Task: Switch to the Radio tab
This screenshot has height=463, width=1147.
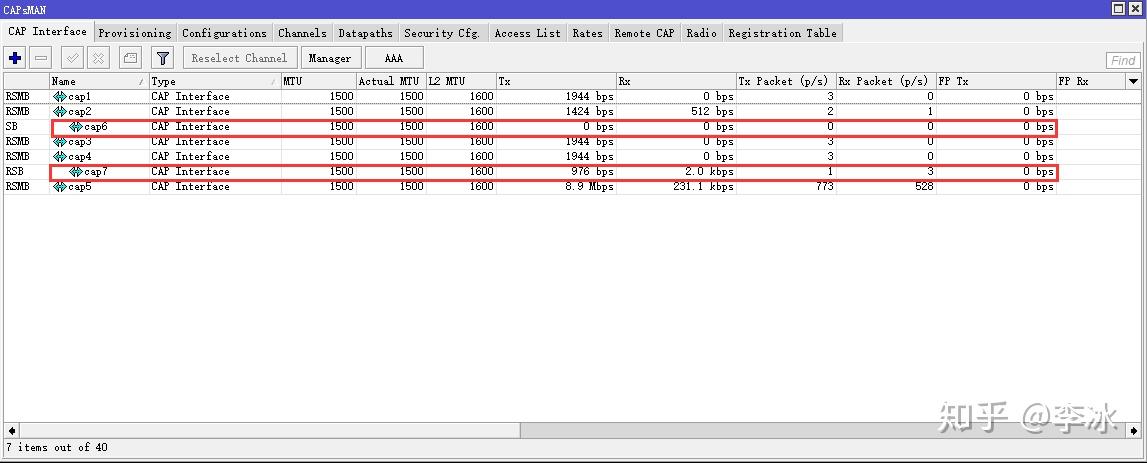Action: coord(702,33)
